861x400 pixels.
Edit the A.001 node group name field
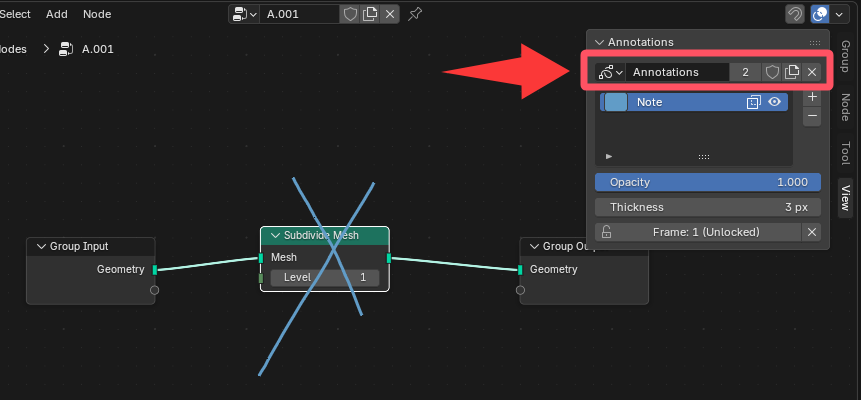pyautogui.click(x=299, y=14)
